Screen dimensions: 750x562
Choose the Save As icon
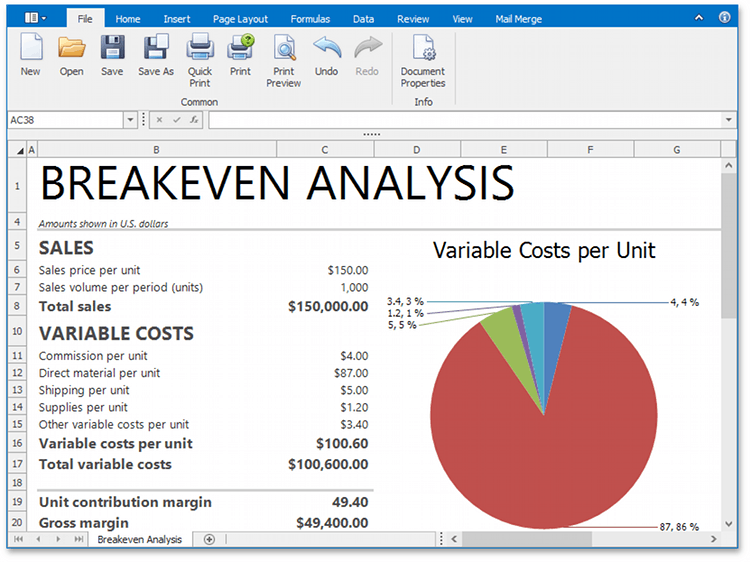[x=156, y=47]
